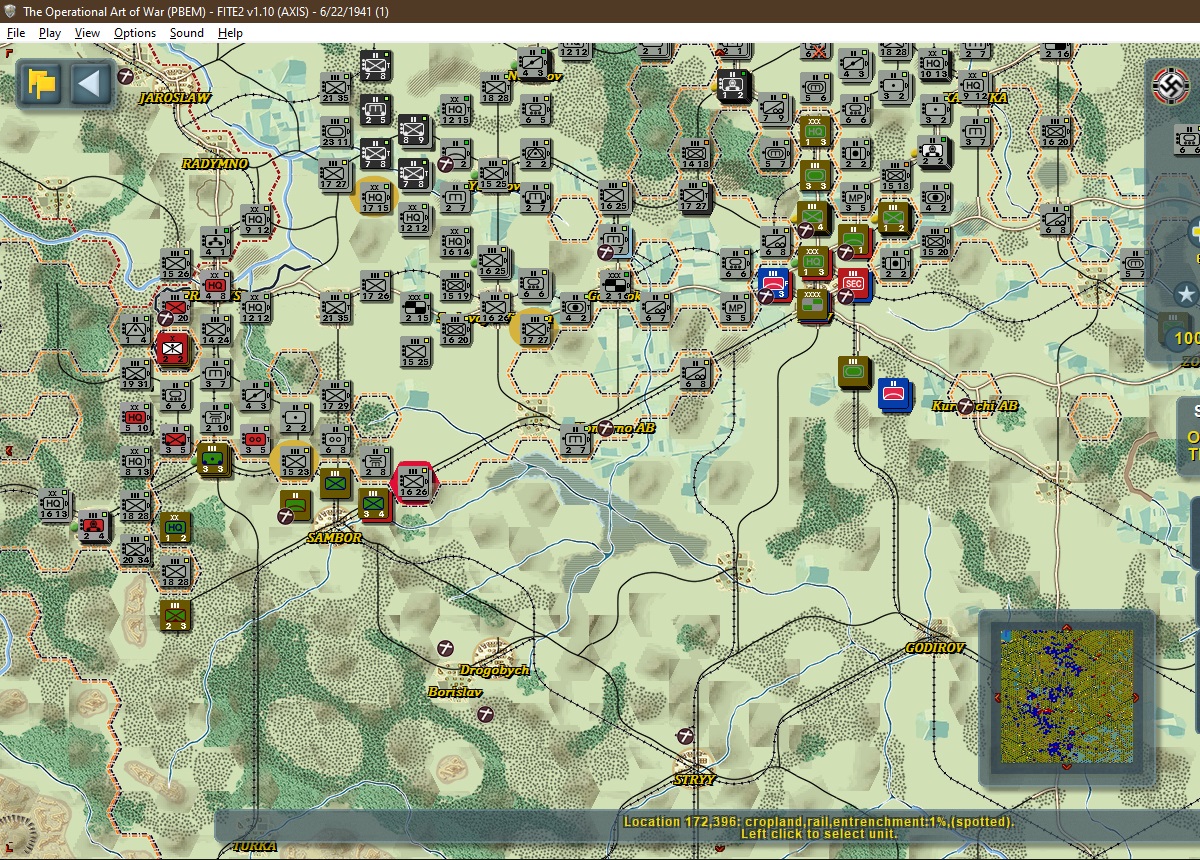Select the HQ 10 13 unit
The height and width of the screenshot is (860, 1200).
pos(934,65)
